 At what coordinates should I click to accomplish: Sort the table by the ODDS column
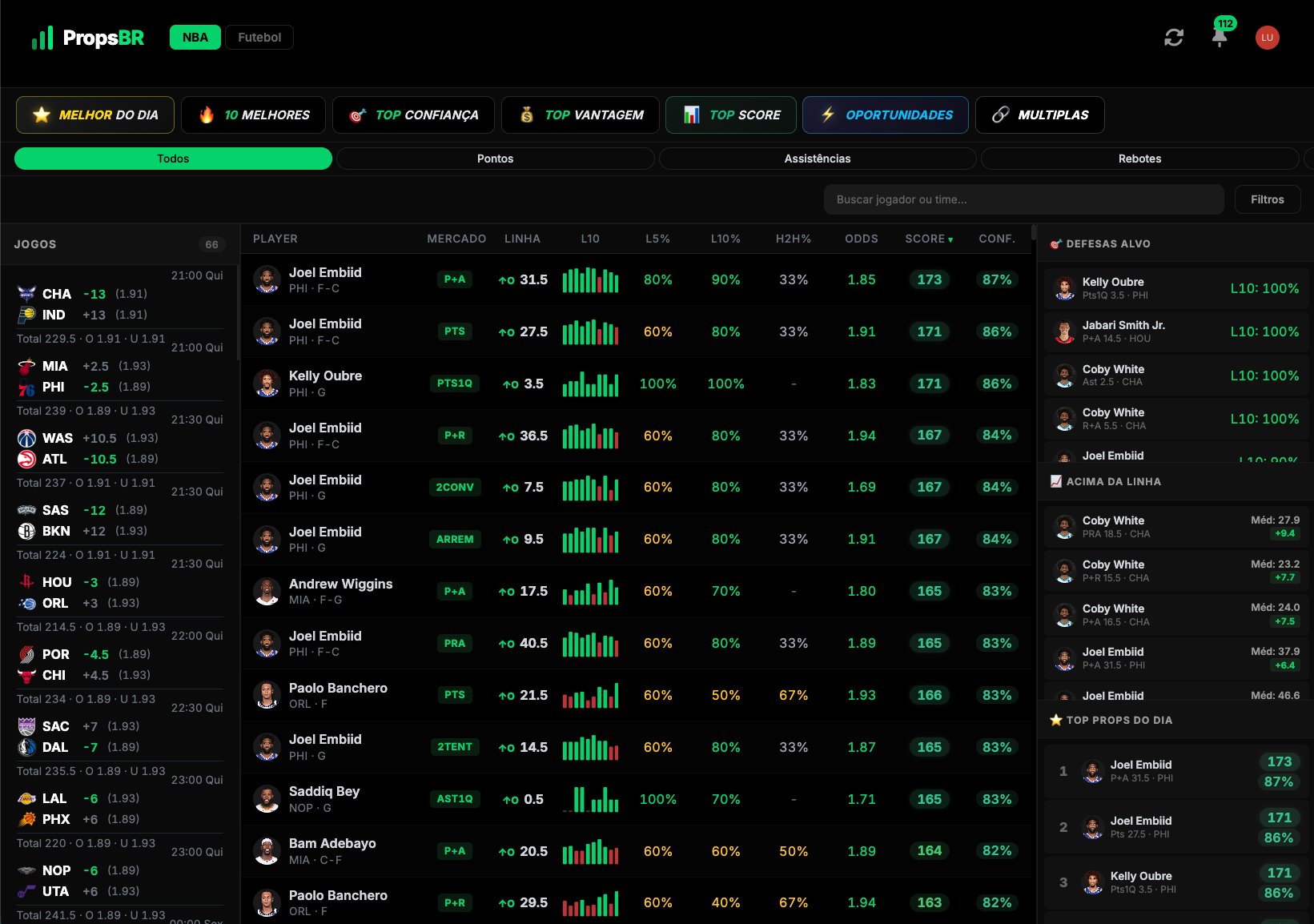coord(861,239)
